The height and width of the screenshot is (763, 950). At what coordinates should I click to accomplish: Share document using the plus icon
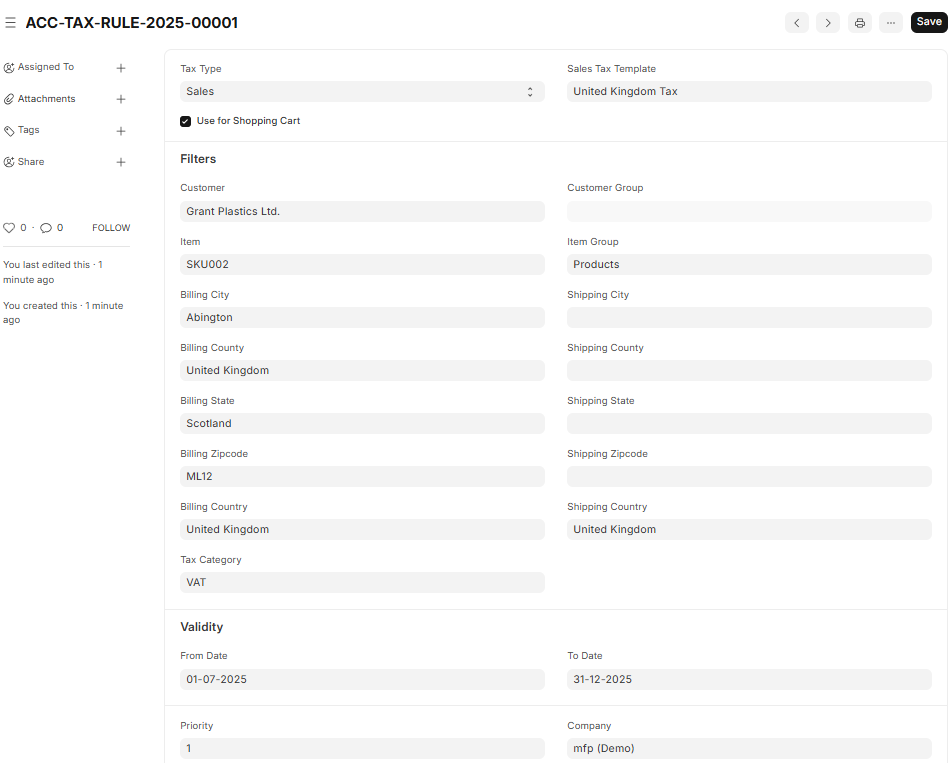(x=121, y=162)
